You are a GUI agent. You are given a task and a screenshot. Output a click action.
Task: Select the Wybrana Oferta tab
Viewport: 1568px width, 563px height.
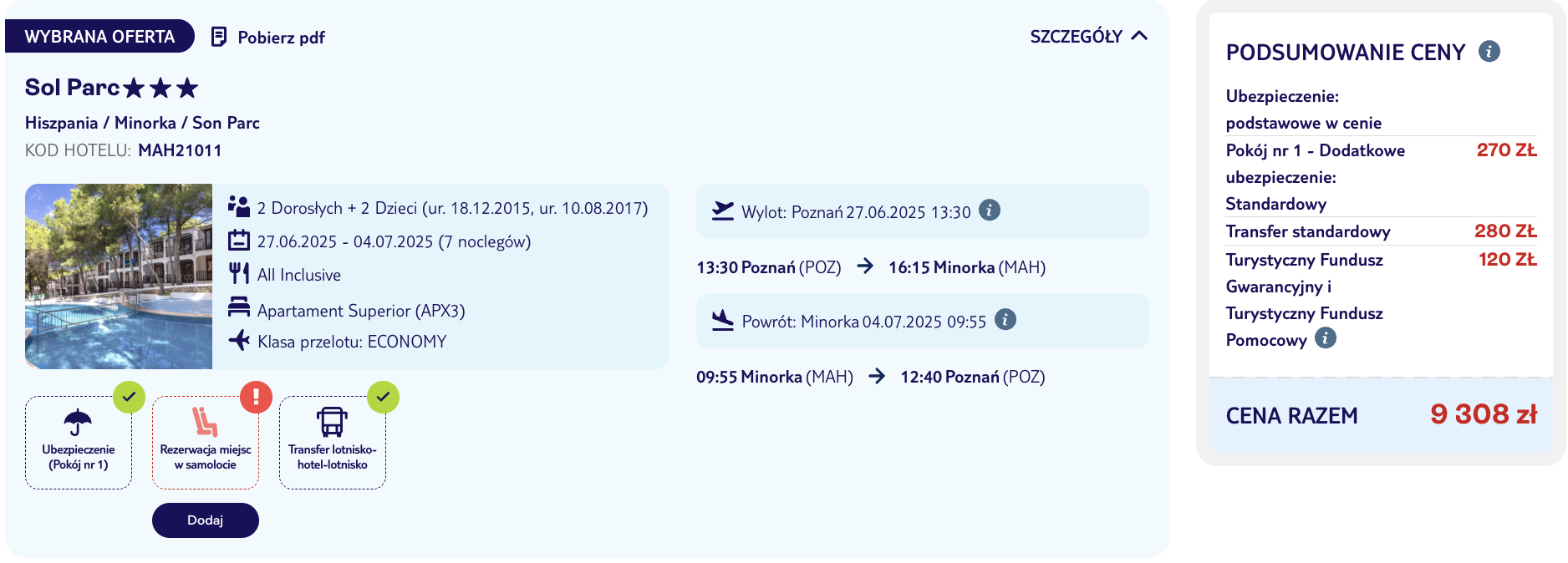coord(99,36)
